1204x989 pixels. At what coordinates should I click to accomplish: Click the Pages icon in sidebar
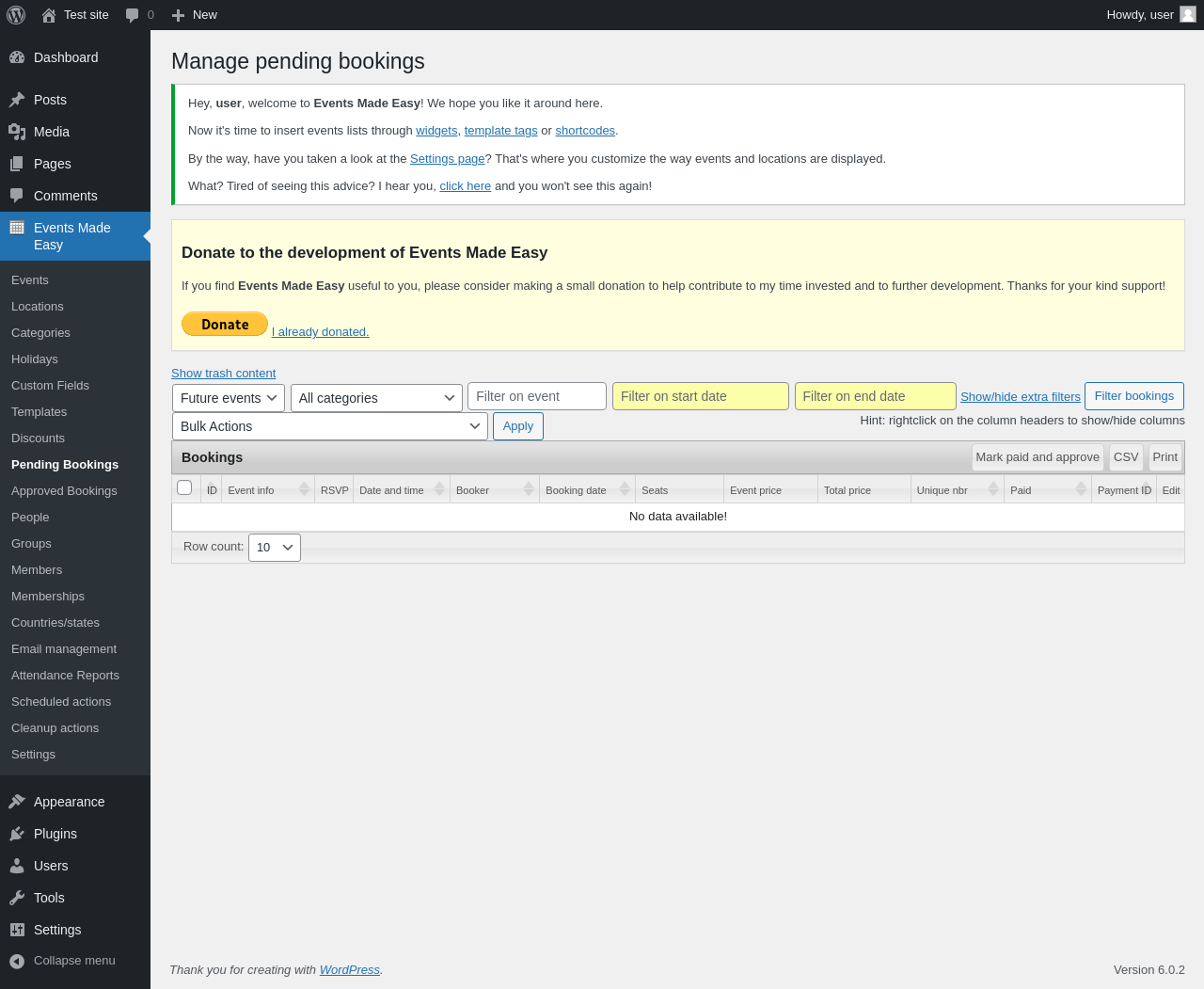(17, 164)
